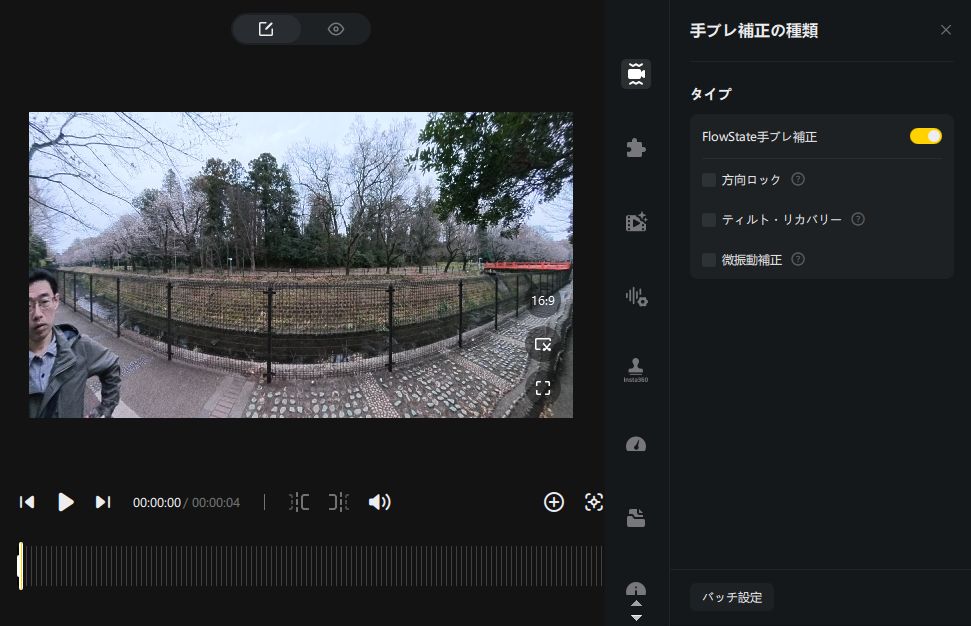Open the video export icon in the sidebar
The width and height of the screenshot is (971, 626).
pos(636,221)
